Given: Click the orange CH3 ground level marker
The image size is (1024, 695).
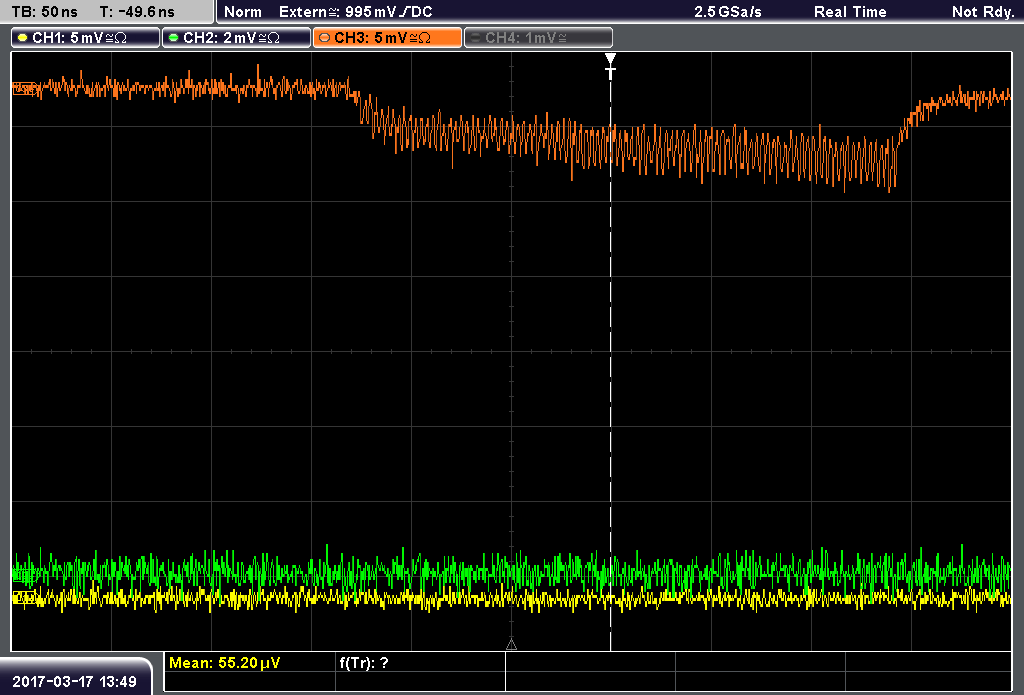Looking at the screenshot, I should [24, 88].
